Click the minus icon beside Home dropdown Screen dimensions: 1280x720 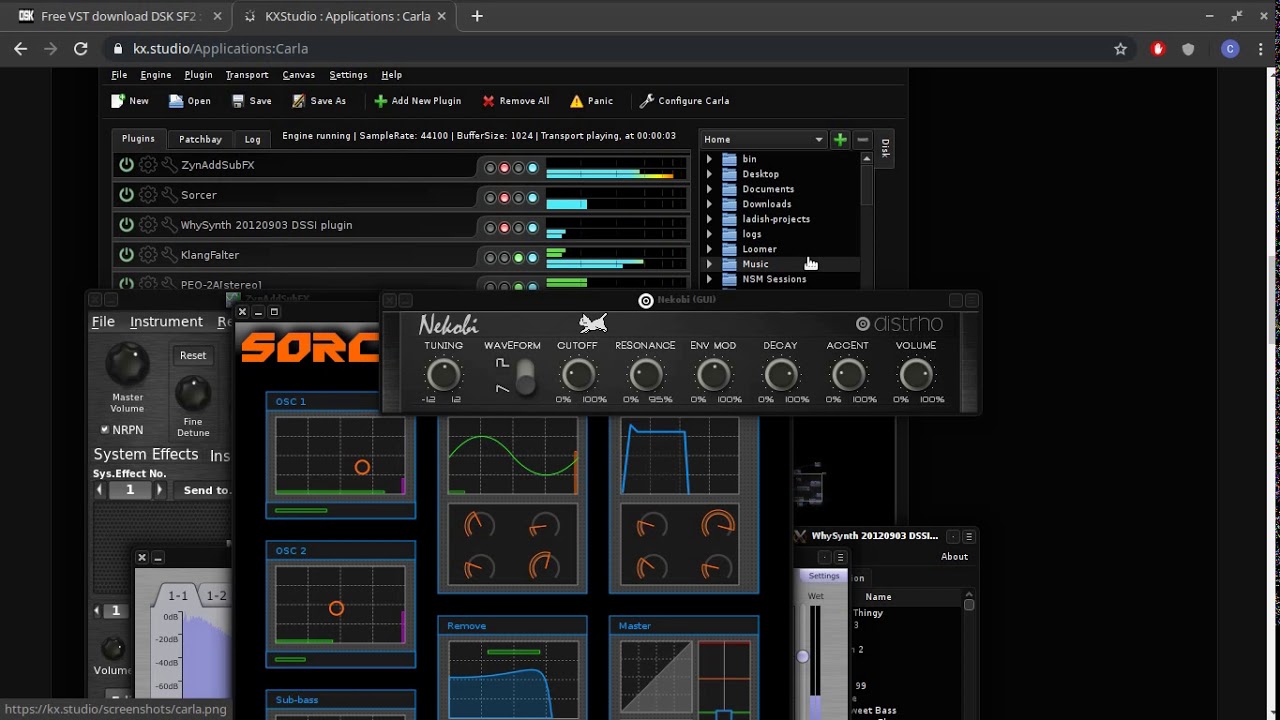862,139
